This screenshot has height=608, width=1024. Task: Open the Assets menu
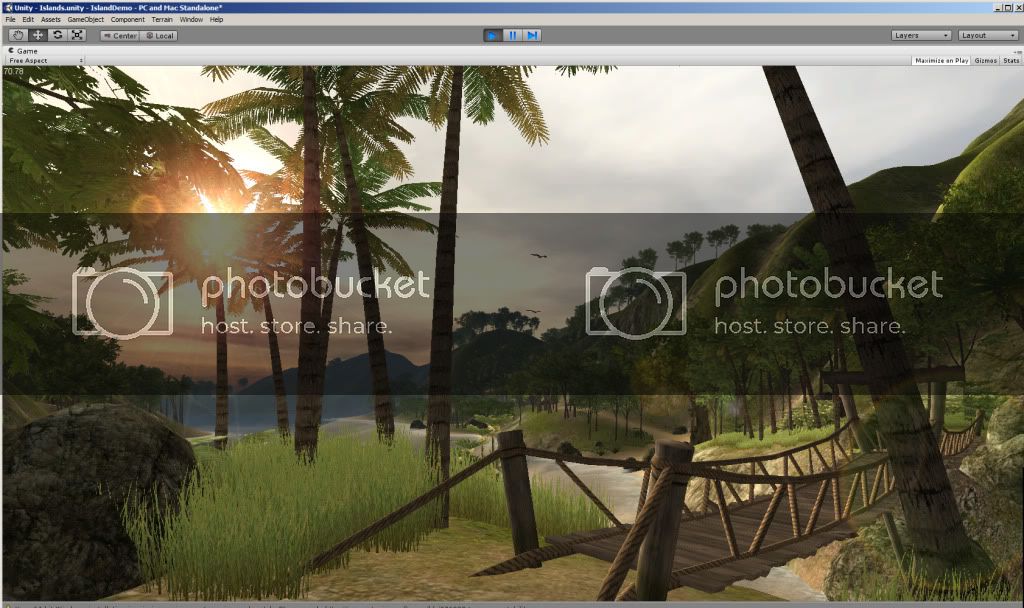pos(50,20)
